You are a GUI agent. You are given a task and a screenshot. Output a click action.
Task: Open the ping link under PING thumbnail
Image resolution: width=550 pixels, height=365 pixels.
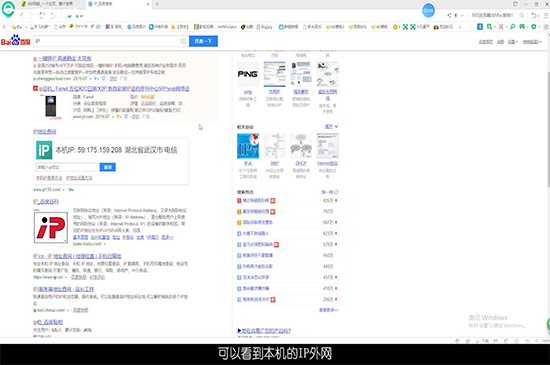click(x=248, y=92)
